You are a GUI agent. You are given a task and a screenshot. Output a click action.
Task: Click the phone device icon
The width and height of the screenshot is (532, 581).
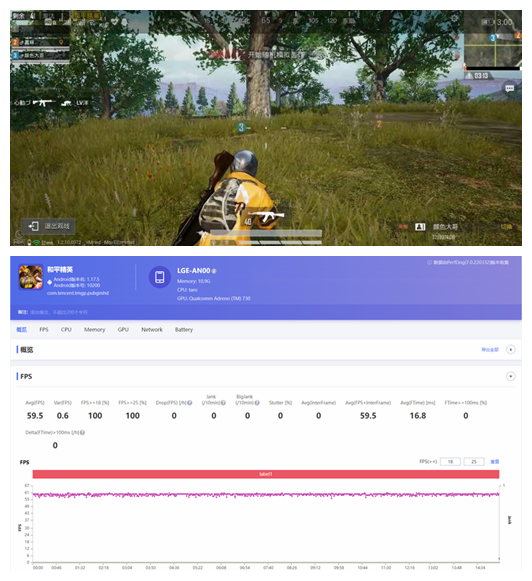160,277
